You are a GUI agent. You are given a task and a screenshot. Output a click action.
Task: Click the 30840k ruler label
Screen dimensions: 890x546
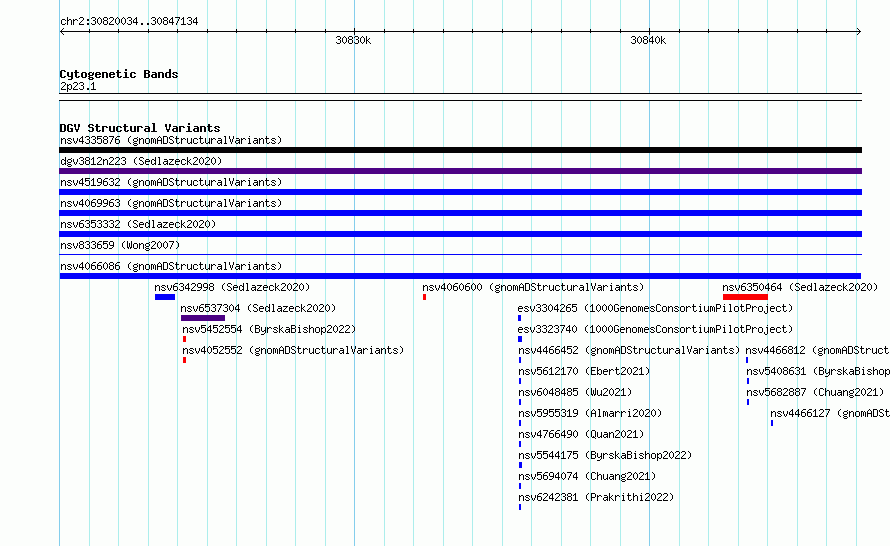pyautogui.click(x=648, y=40)
